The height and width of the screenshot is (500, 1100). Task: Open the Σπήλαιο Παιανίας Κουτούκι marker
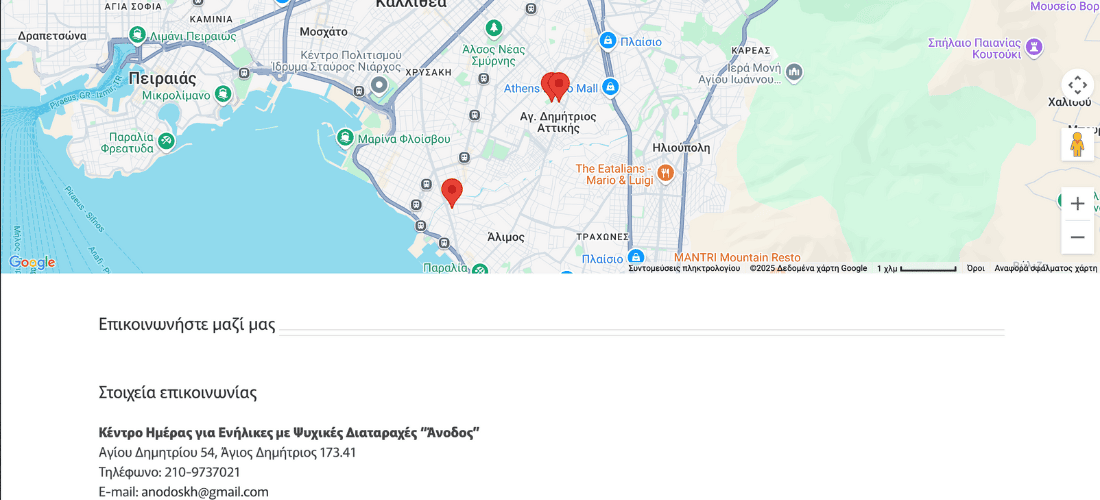pyautogui.click(x=1034, y=48)
